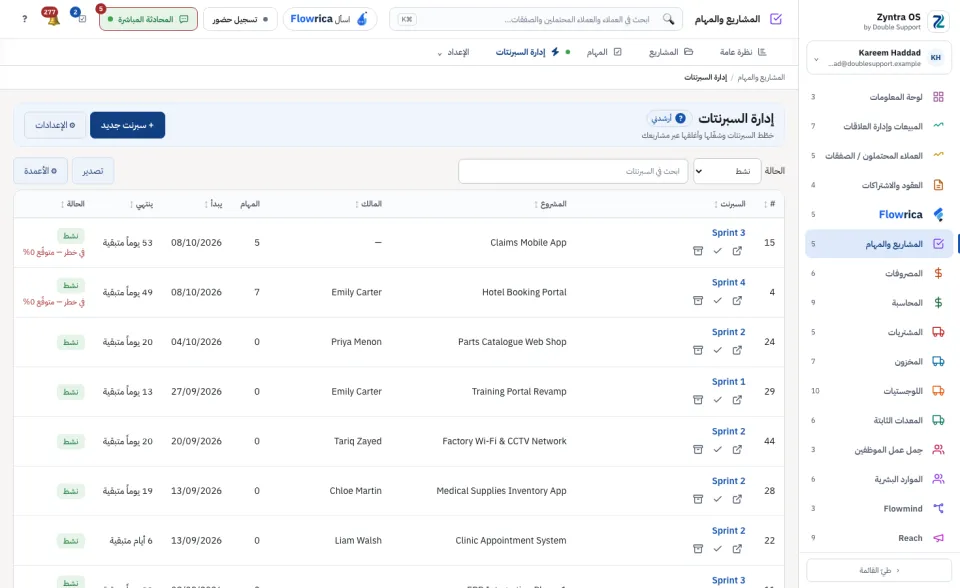Open الموارد البشرية in sidebar

click(879, 479)
